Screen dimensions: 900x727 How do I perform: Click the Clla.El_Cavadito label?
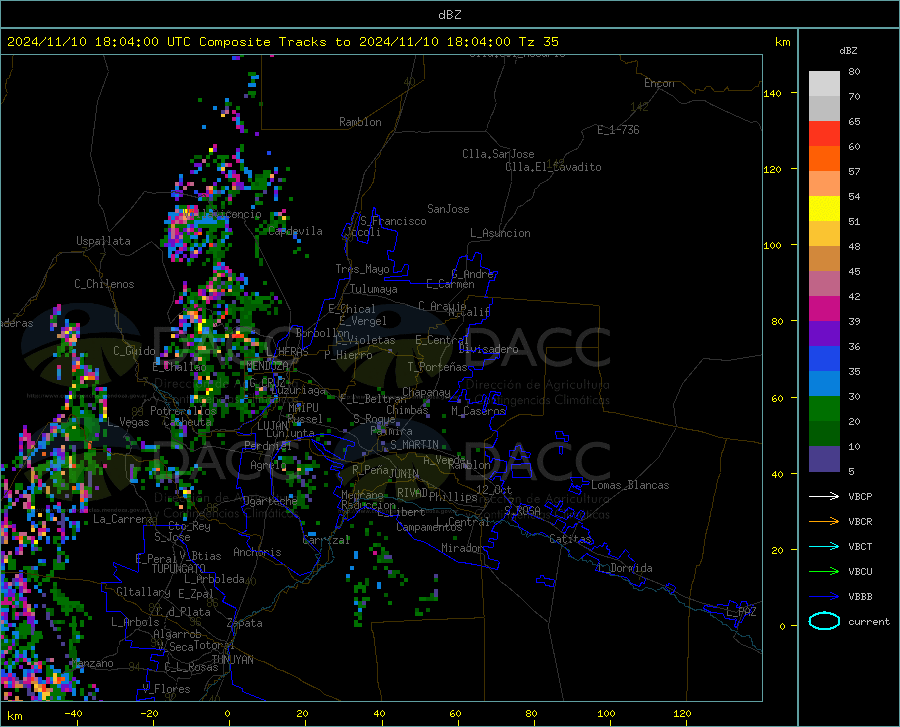[553, 167]
